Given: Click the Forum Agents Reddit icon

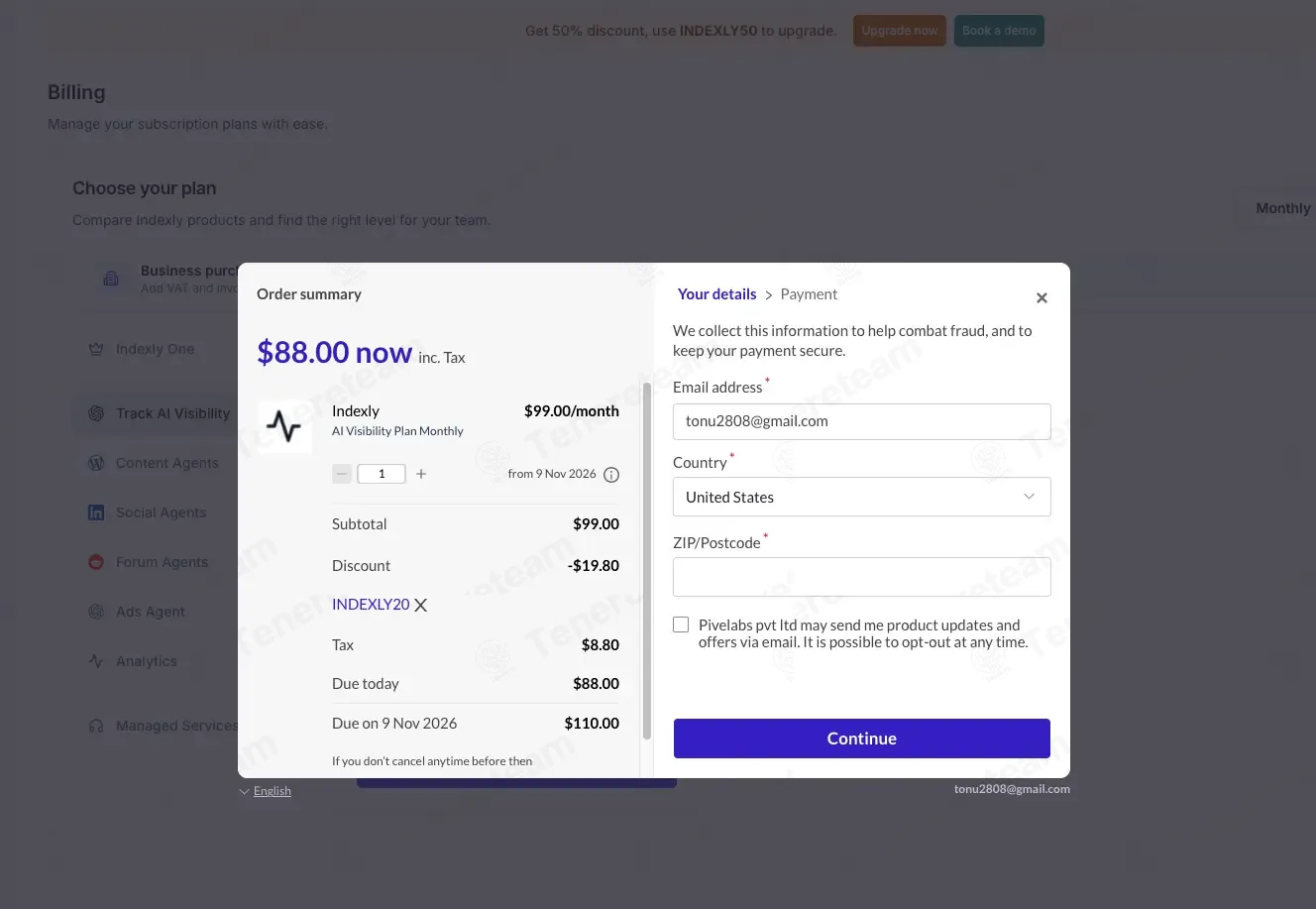Looking at the screenshot, I should 96,562.
